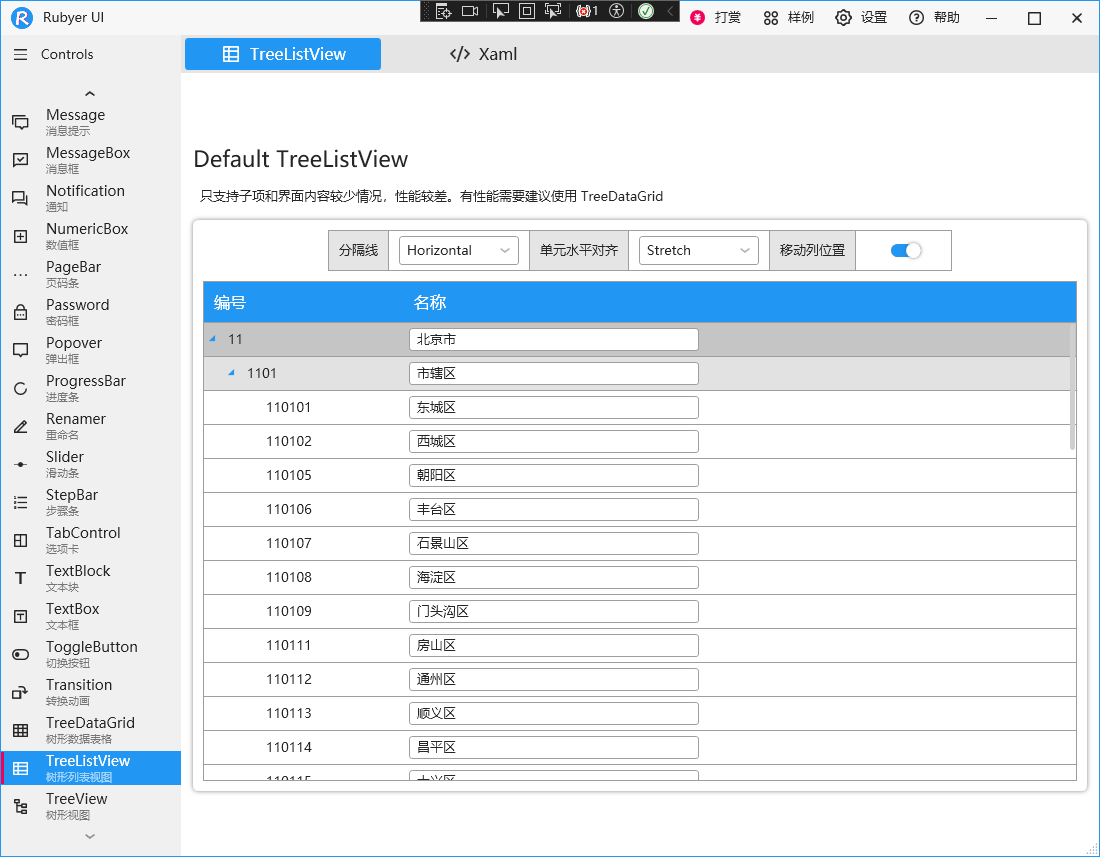Toggle the 移动列位置 switch off

pyautogui.click(x=905, y=251)
